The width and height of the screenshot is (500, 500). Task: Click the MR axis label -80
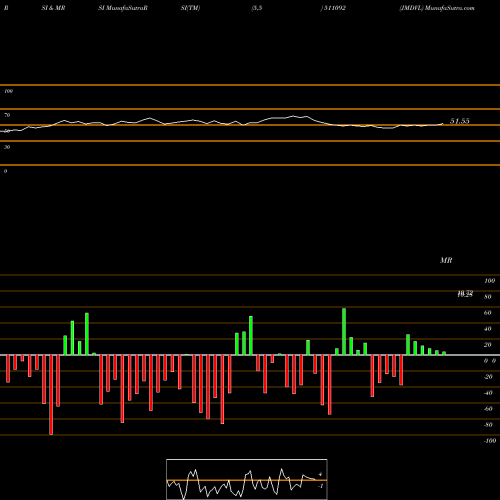point(488,425)
